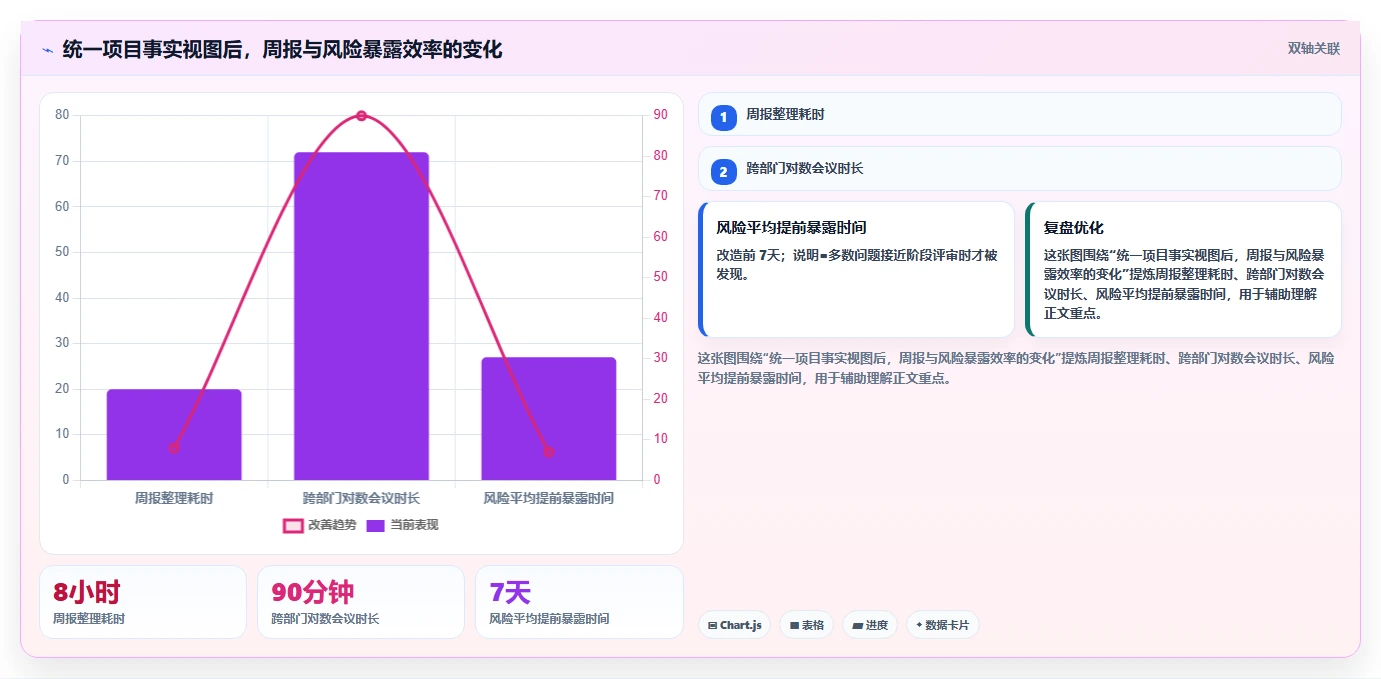Toggle the 改善趋势 legend item

click(x=321, y=525)
